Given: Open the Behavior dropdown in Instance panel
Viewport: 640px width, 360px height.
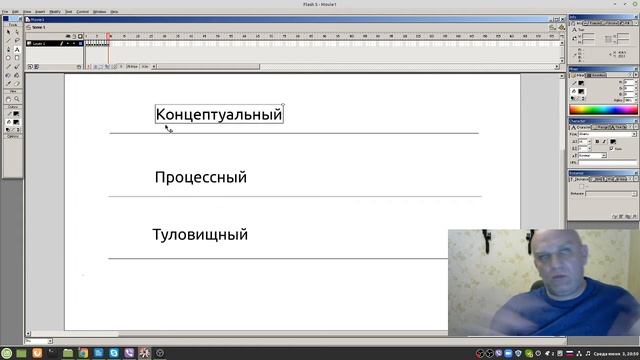Looking at the screenshot, I should (x=634, y=193).
